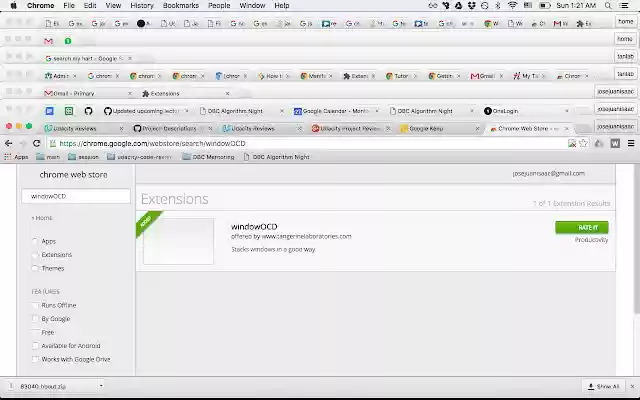Open the Chrome hamburger menu

click(x=631, y=143)
